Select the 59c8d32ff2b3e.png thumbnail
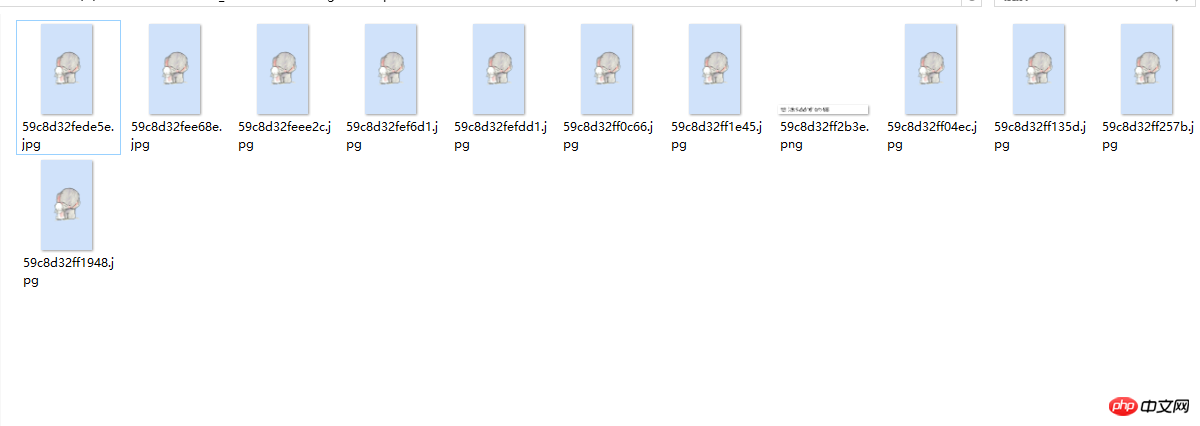Screen dimensions: 1200x426 [823, 109]
